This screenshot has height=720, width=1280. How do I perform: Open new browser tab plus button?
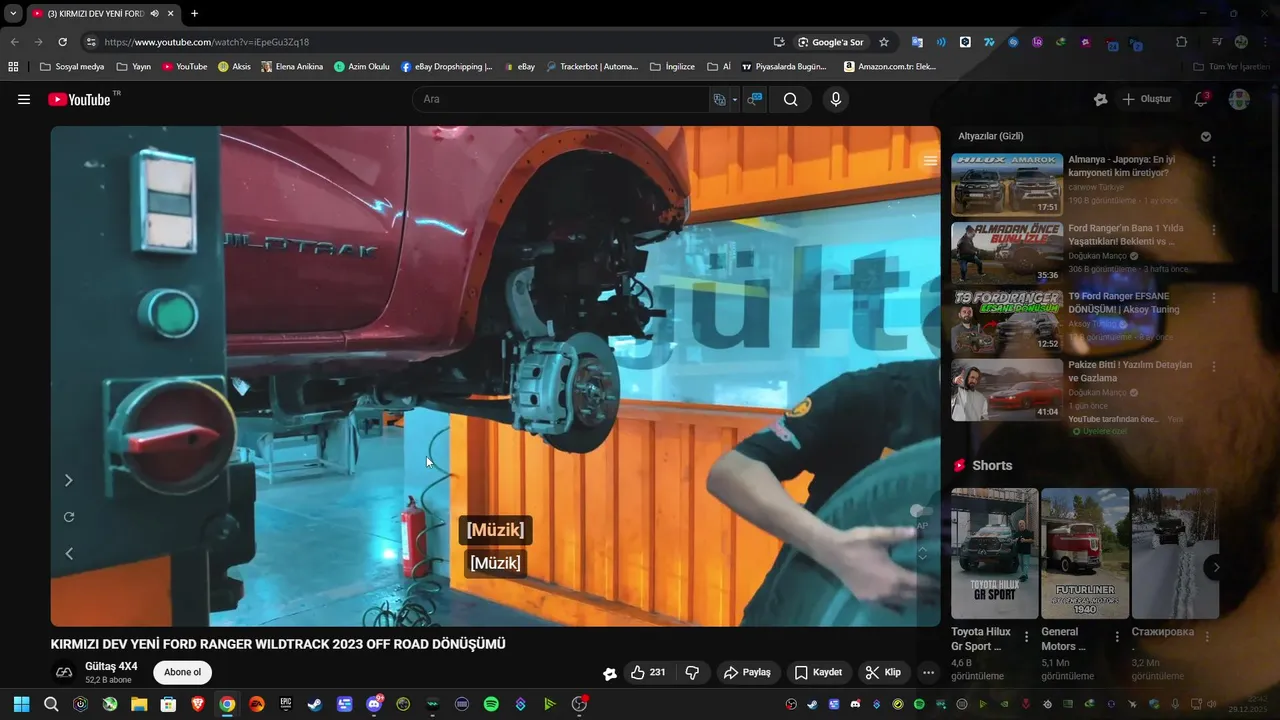point(194,13)
